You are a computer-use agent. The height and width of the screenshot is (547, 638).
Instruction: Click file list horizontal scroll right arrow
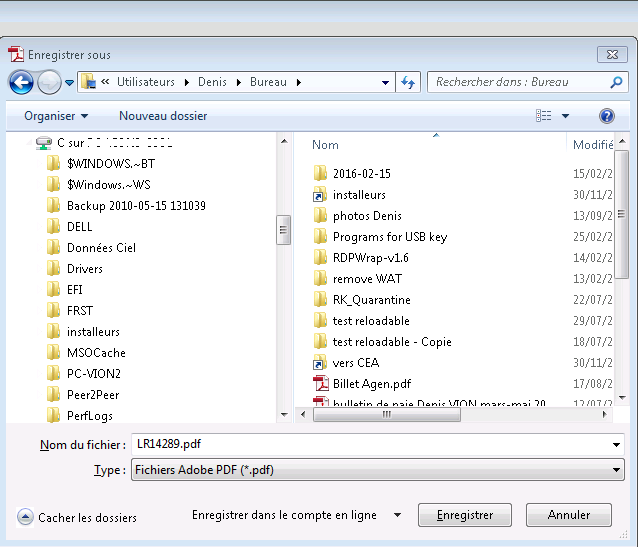pos(605,415)
